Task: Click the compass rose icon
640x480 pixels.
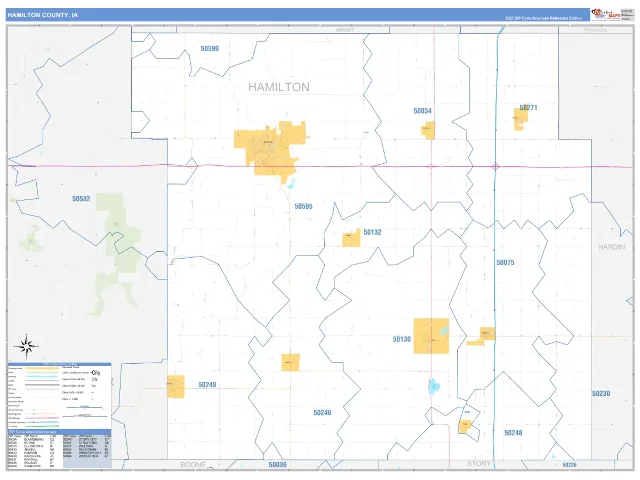Action: 26,347
